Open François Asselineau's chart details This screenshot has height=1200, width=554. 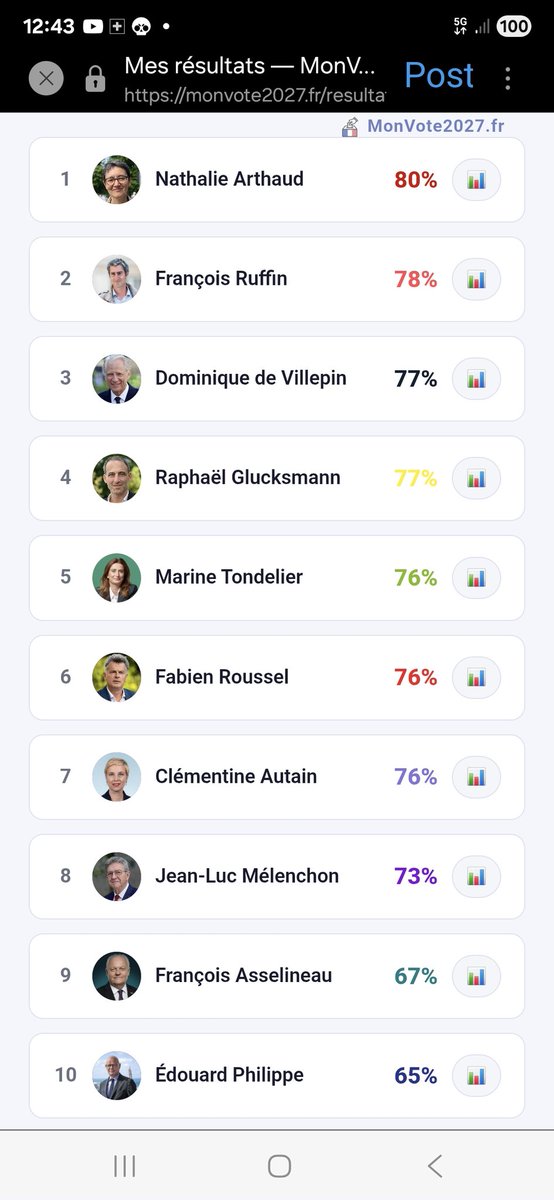[476, 976]
